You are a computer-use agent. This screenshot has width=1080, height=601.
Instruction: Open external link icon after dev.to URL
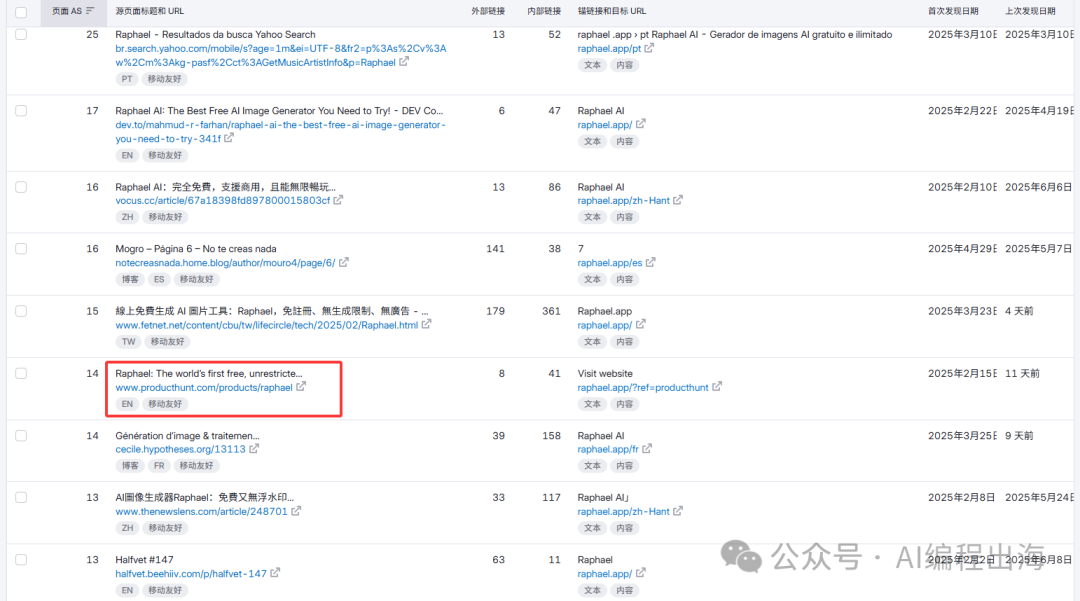coord(230,139)
